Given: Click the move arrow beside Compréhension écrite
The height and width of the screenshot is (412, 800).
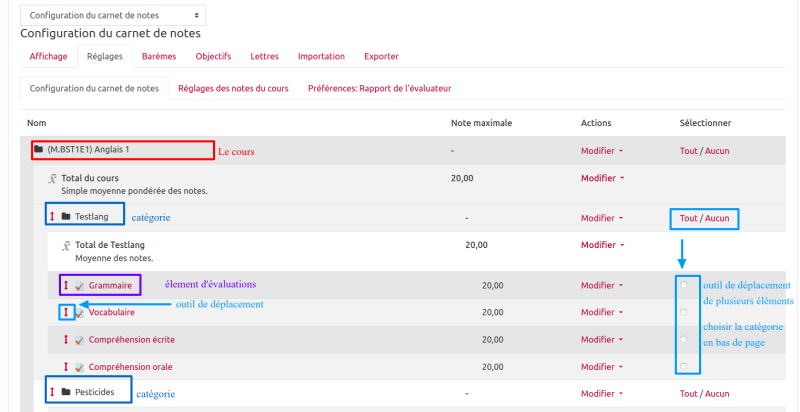Looking at the screenshot, I should click(66, 340).
